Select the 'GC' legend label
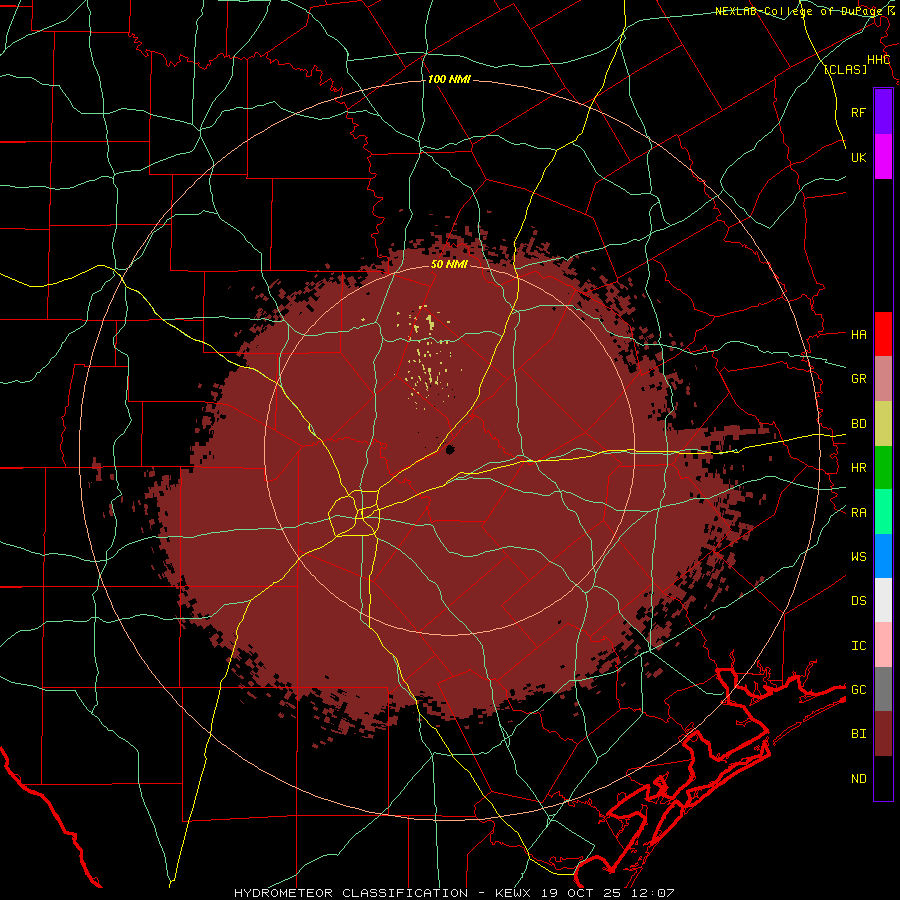The image size is (900, 900). pyautogui.click(x=858, y=690)
